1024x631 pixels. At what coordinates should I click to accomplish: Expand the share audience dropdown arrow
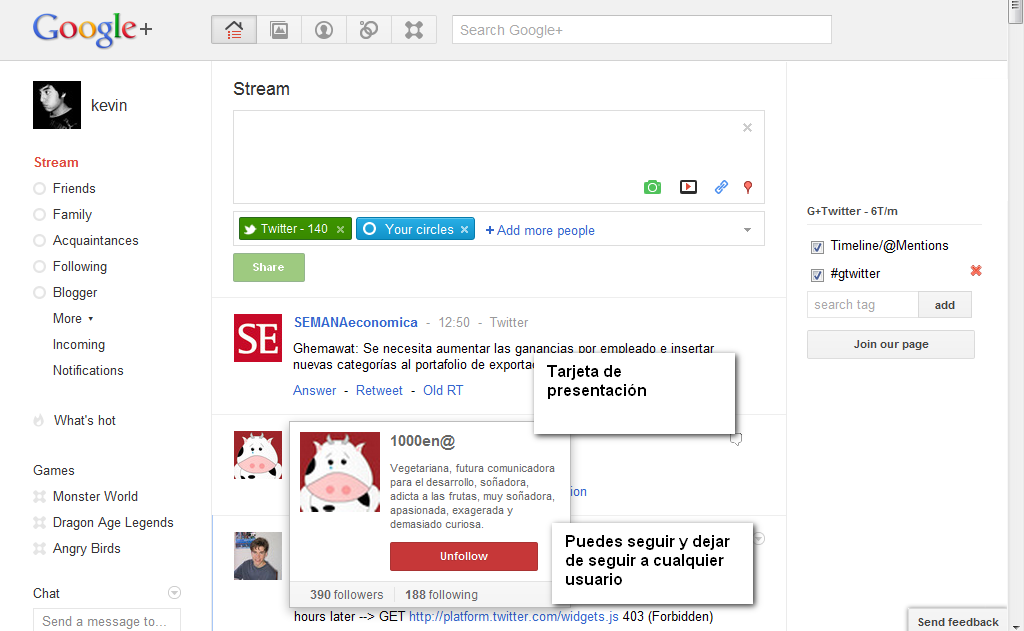[747, 230]
